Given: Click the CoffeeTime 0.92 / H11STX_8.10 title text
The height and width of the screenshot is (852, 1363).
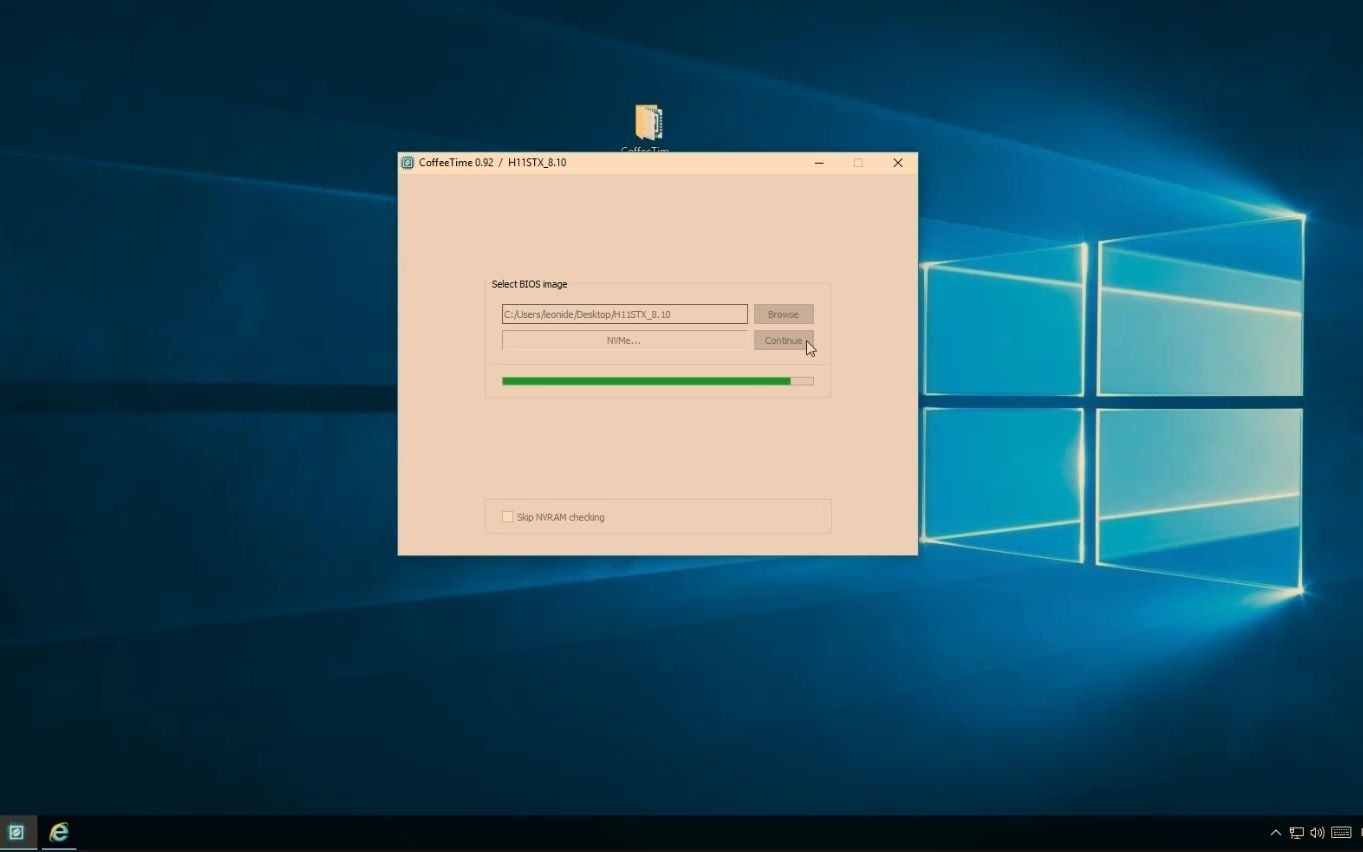Looking at the screenshot, I should [x=492, y=163].
